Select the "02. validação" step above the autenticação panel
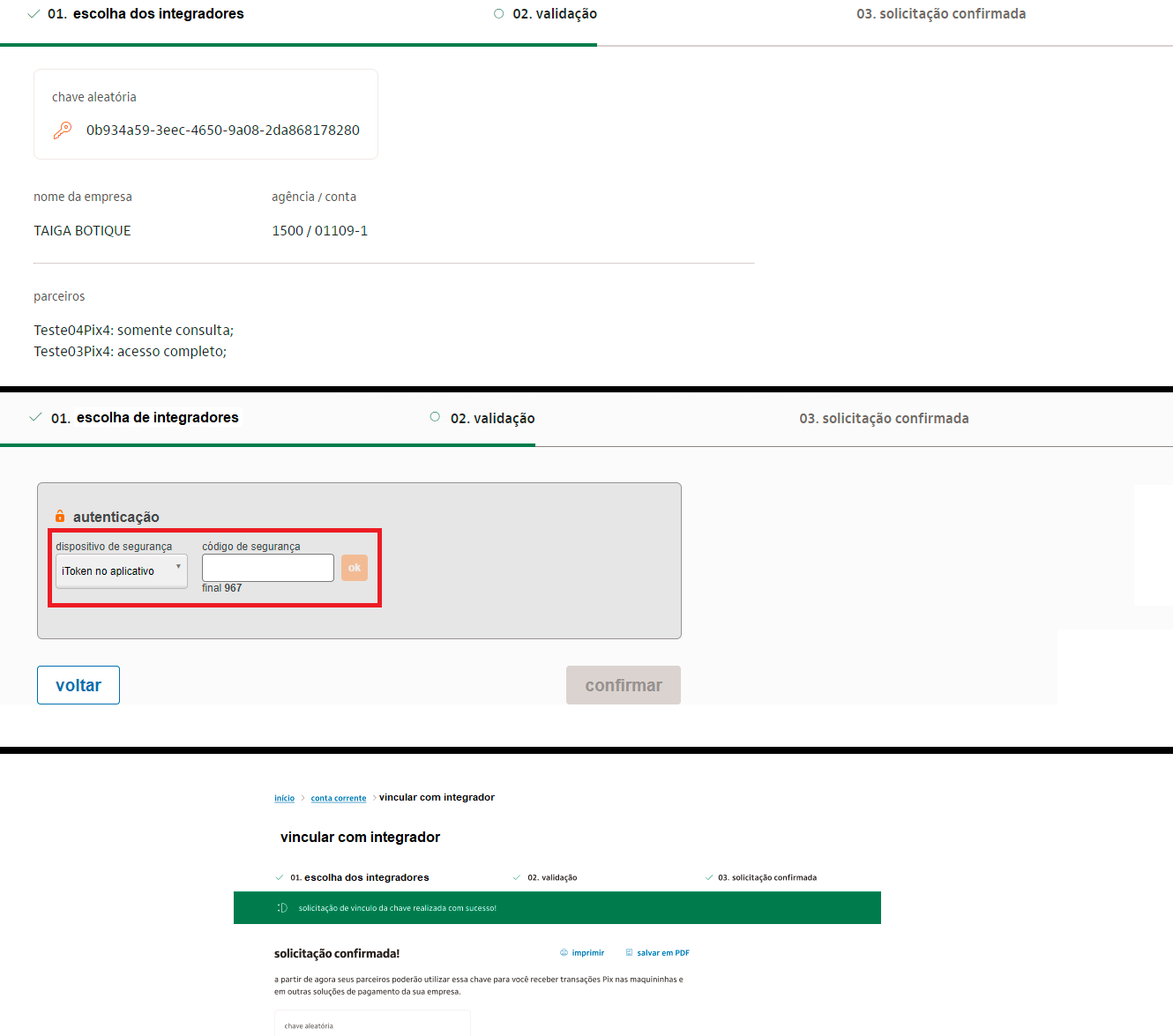1173x1036 pixels. 492,419
